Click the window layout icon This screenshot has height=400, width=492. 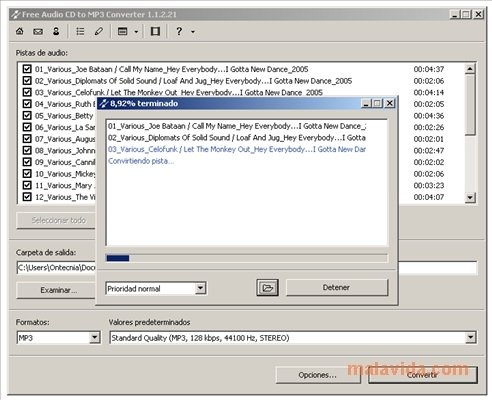(123, 31)
